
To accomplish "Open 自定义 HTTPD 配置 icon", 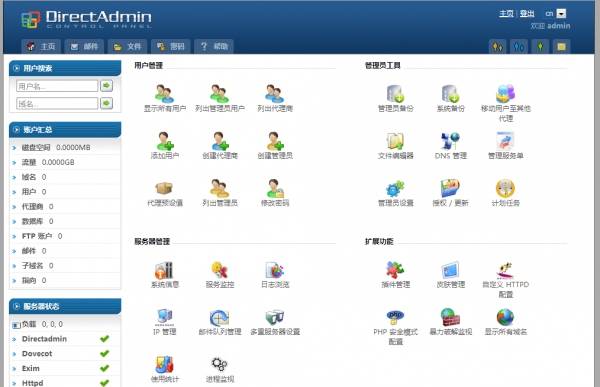I will pyautogui.click(x=505, y=270).
